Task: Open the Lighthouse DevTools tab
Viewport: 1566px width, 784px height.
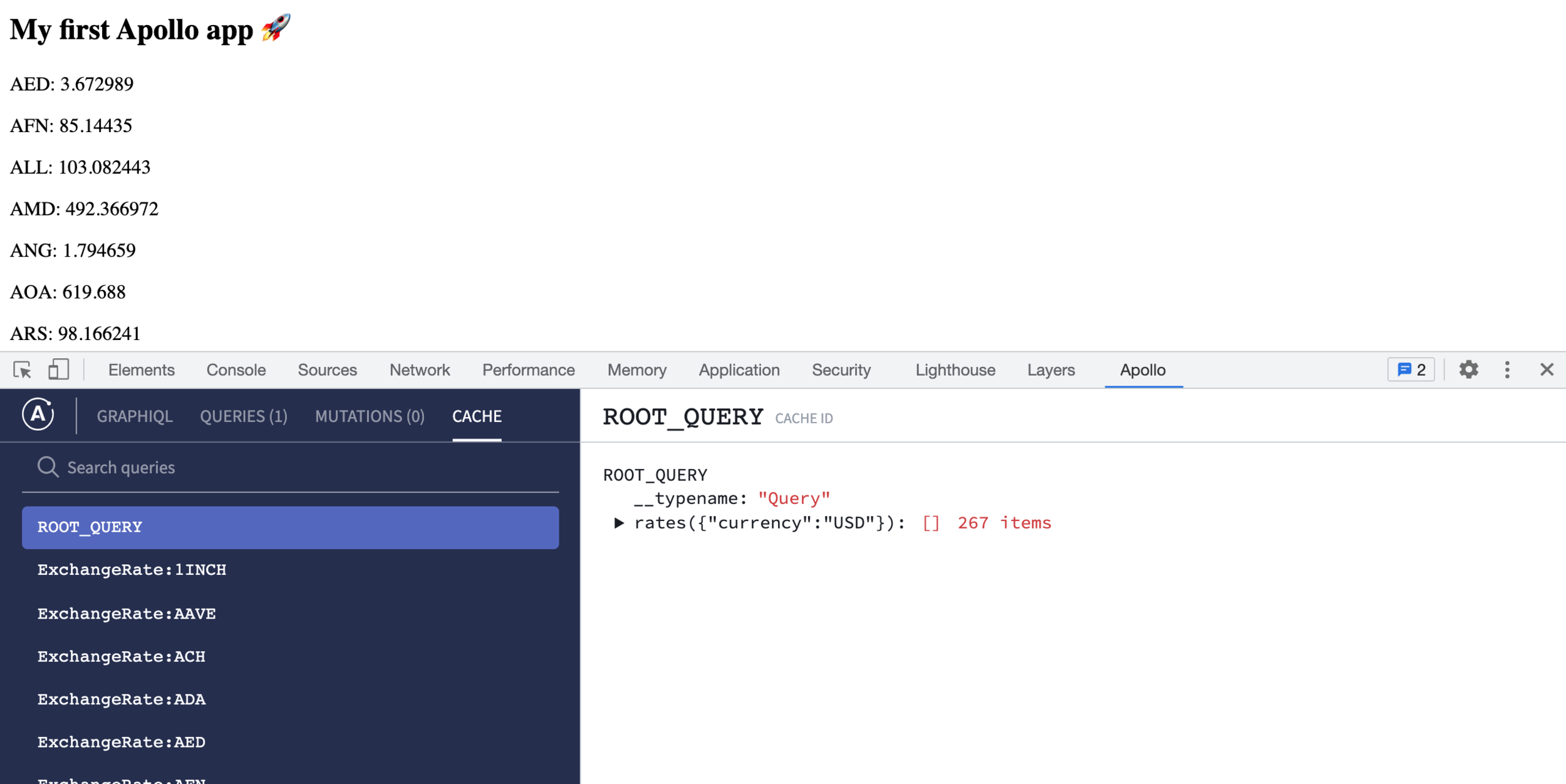Action: [x=955, y=370]
